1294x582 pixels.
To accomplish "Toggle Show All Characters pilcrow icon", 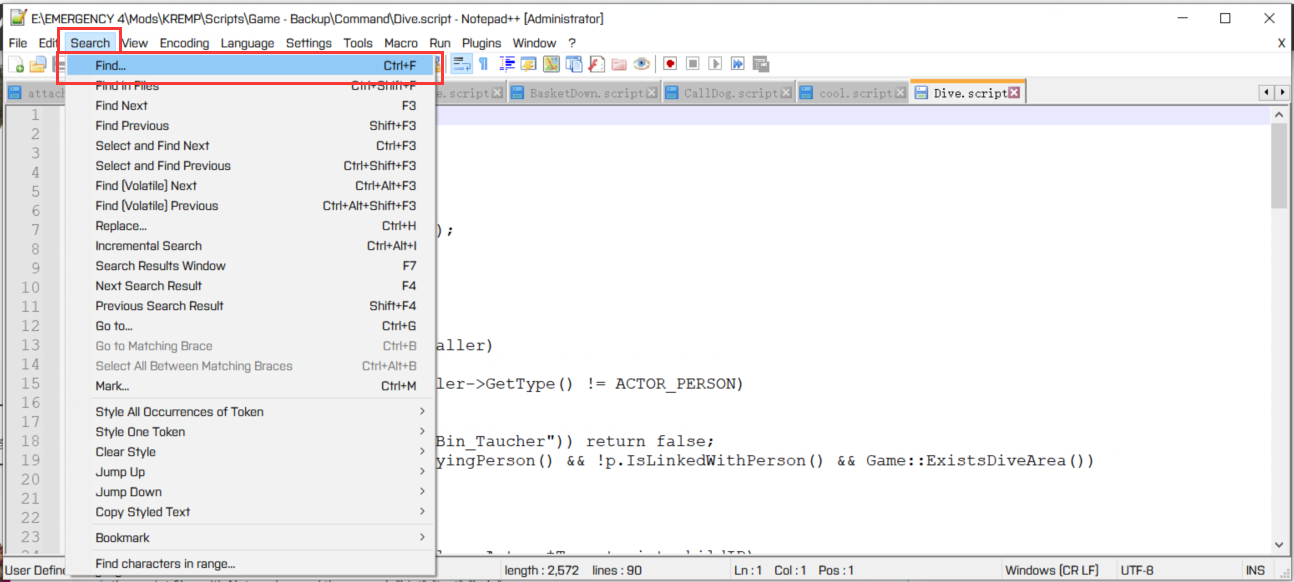I will pyautogui.click(x=484, y=64).
